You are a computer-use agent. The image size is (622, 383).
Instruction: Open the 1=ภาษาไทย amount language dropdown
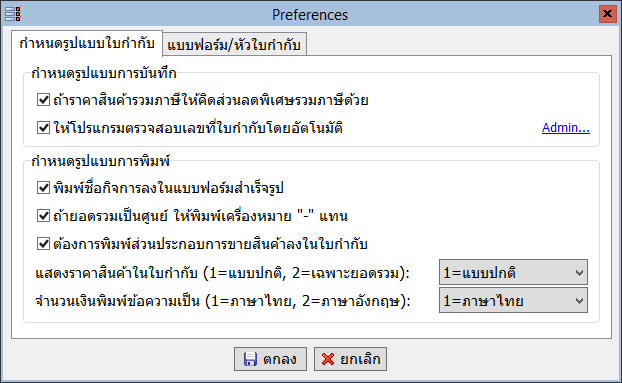(513, 301)
